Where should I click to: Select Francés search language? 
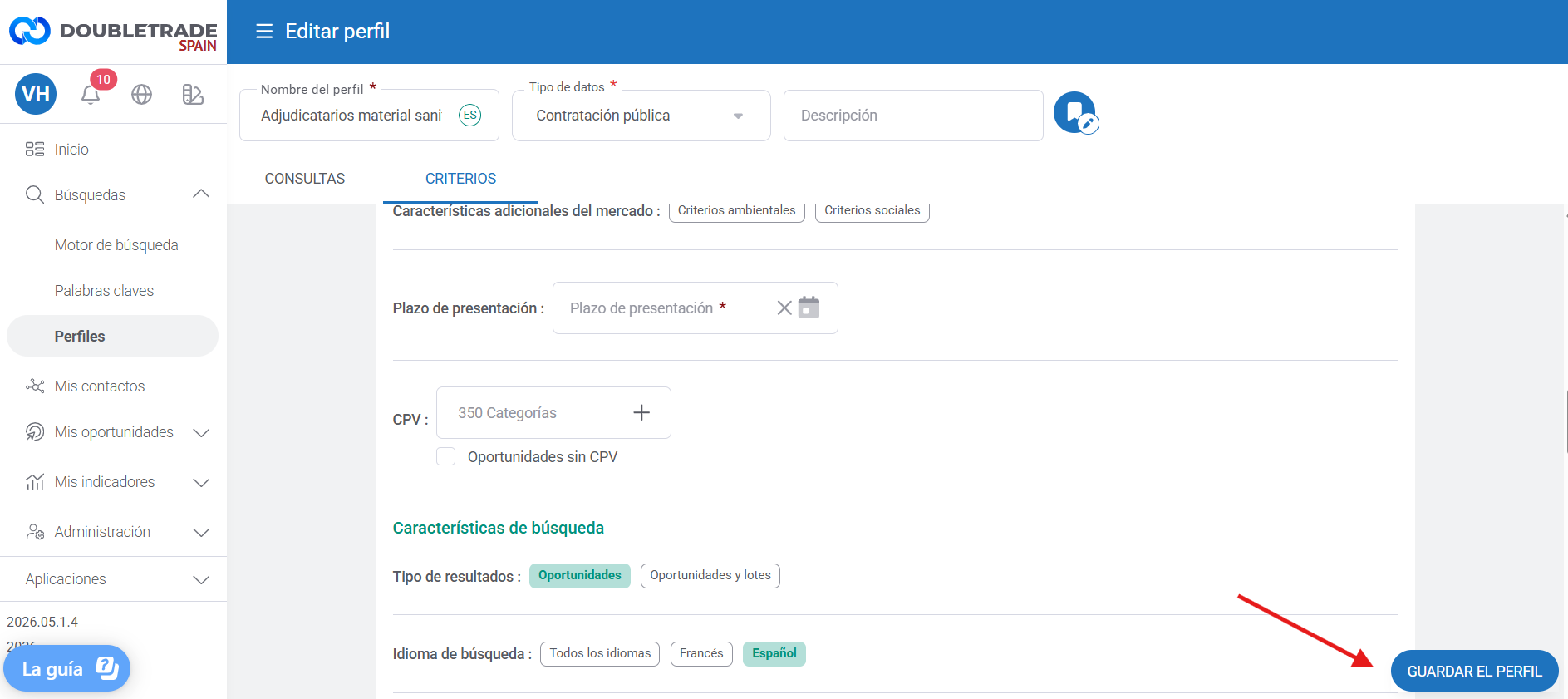[701, 654]
